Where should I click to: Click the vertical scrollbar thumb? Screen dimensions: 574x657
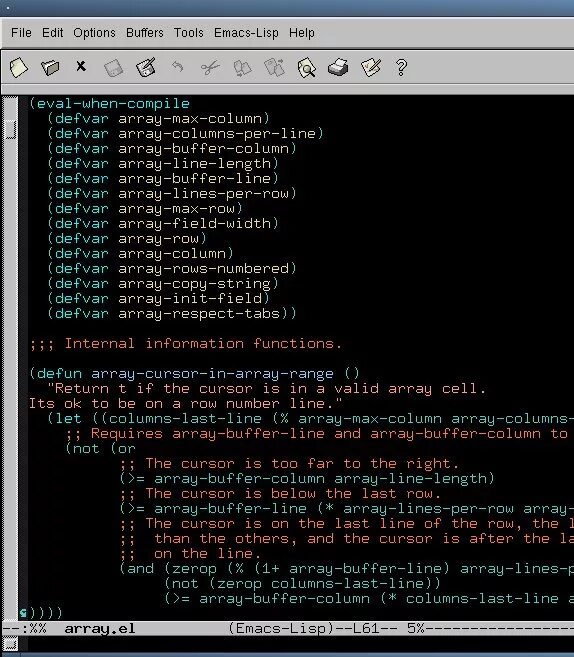coord(10,129)
